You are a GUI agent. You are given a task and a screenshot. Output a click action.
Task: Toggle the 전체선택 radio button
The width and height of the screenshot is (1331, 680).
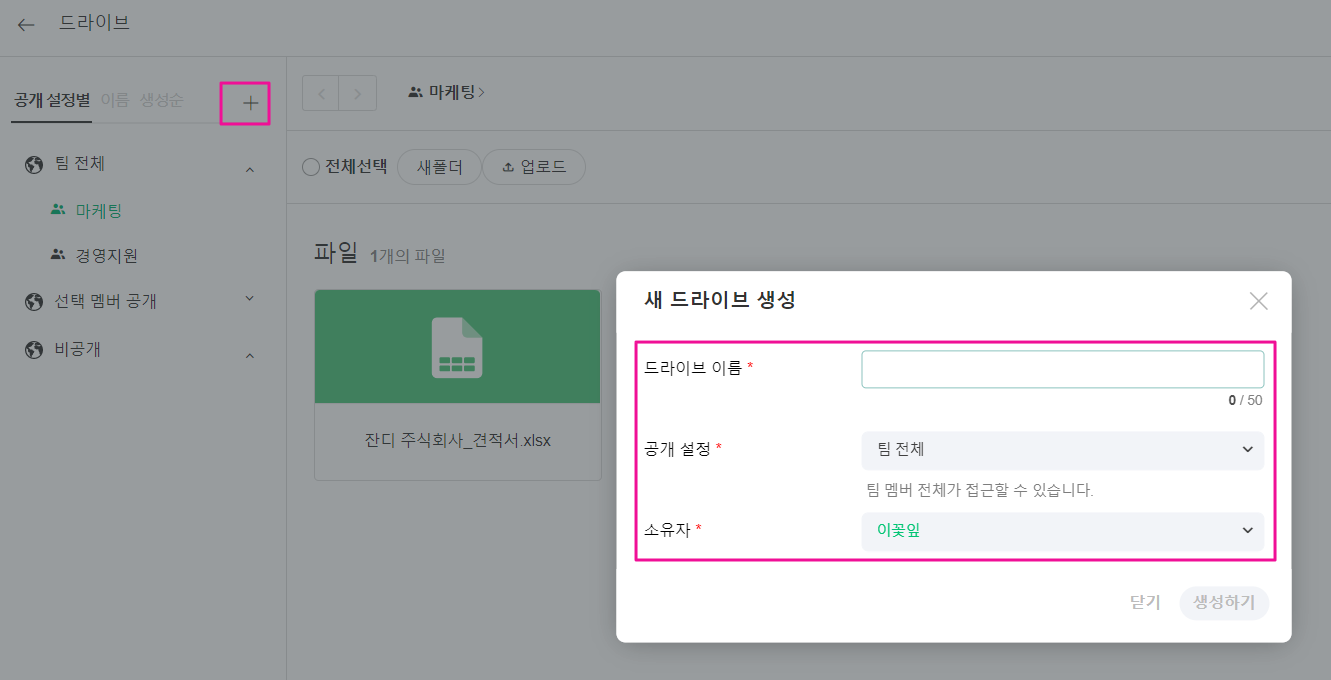(311, 167)
